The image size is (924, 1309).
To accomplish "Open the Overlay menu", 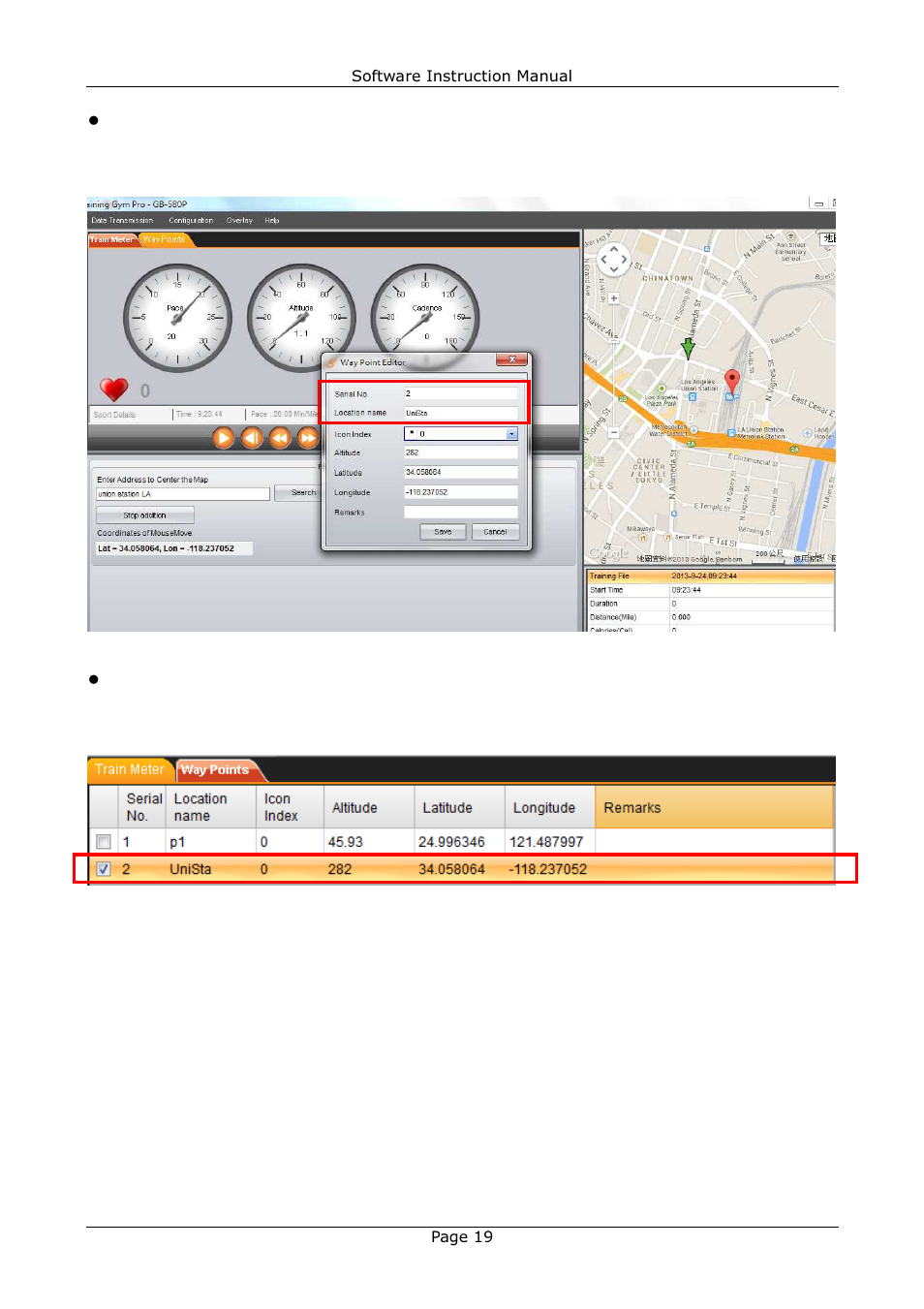I will (x=239, y=221).
